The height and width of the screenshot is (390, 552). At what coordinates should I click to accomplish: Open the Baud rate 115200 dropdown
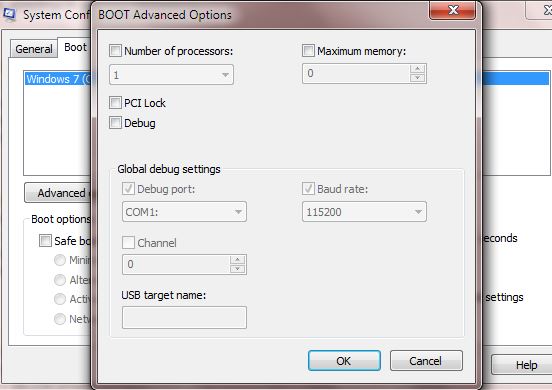point(364,212)
